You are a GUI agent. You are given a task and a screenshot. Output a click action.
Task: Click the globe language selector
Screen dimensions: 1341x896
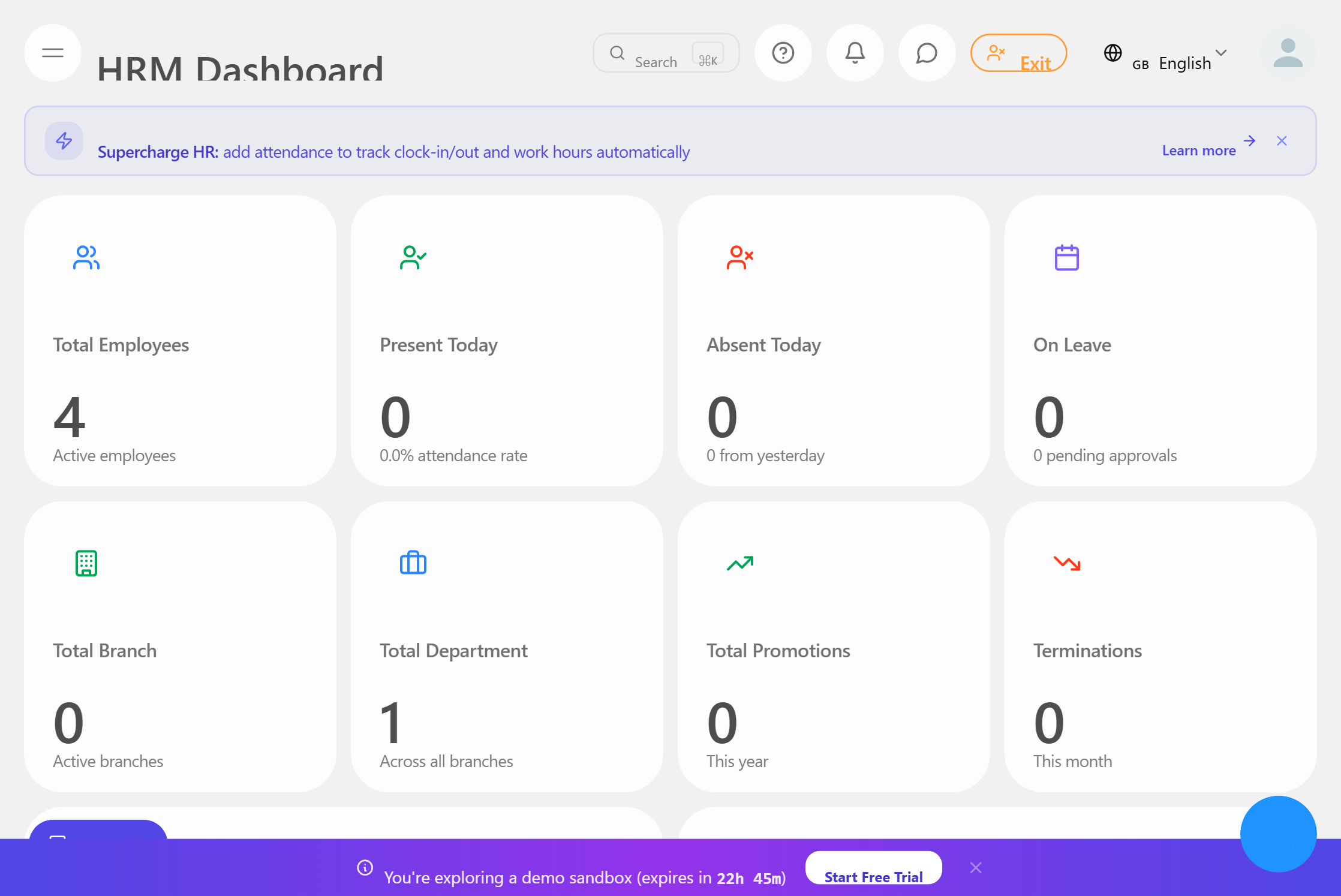pyautogui.click(x=1113, y=53)
